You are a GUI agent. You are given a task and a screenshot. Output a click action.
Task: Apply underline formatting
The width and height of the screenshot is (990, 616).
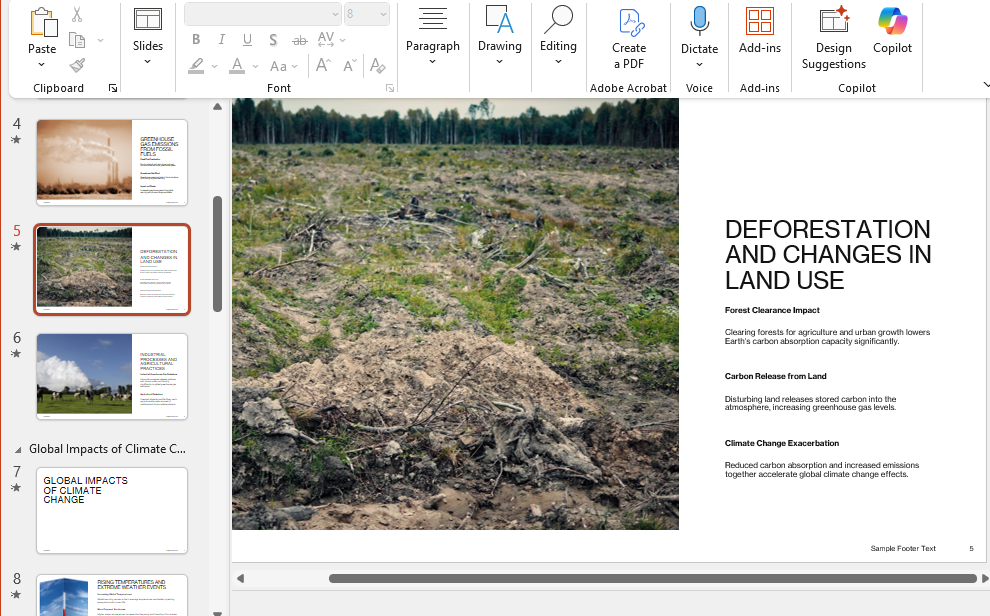[x=246, y=39]
